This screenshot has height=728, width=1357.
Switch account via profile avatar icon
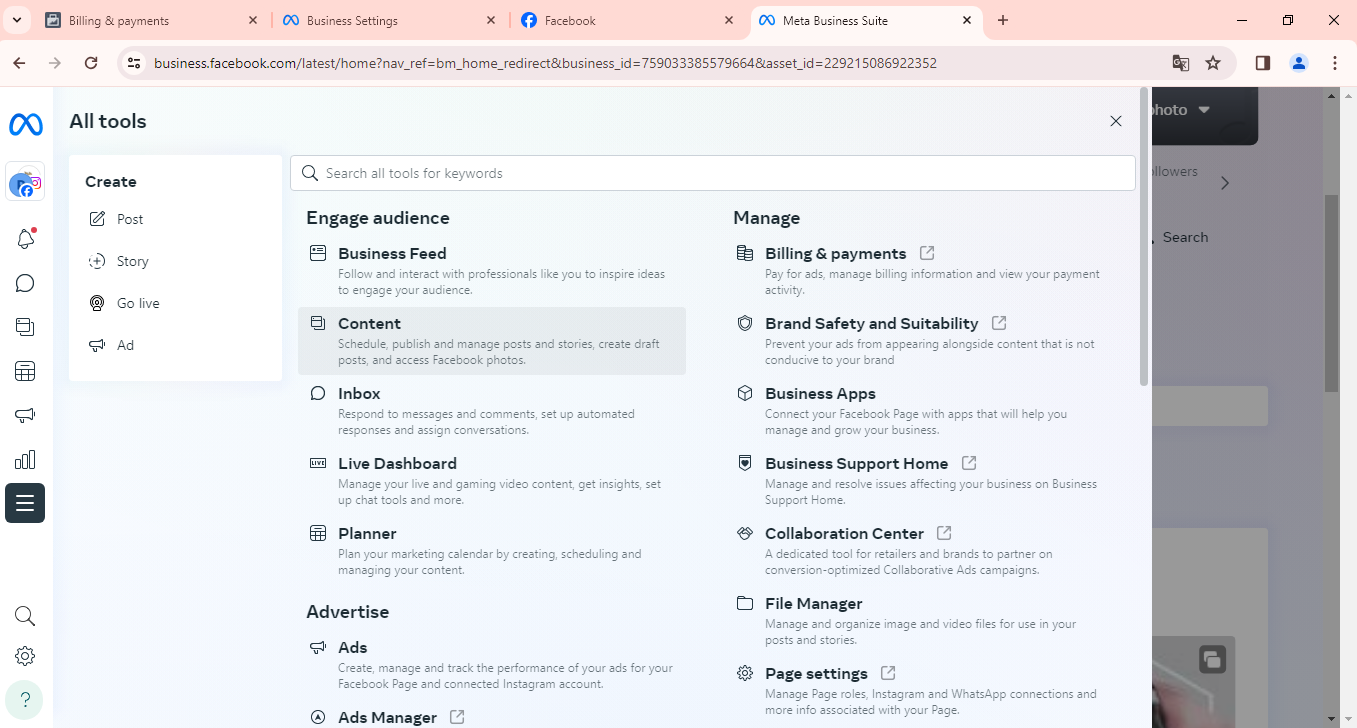tap(25, 182)
